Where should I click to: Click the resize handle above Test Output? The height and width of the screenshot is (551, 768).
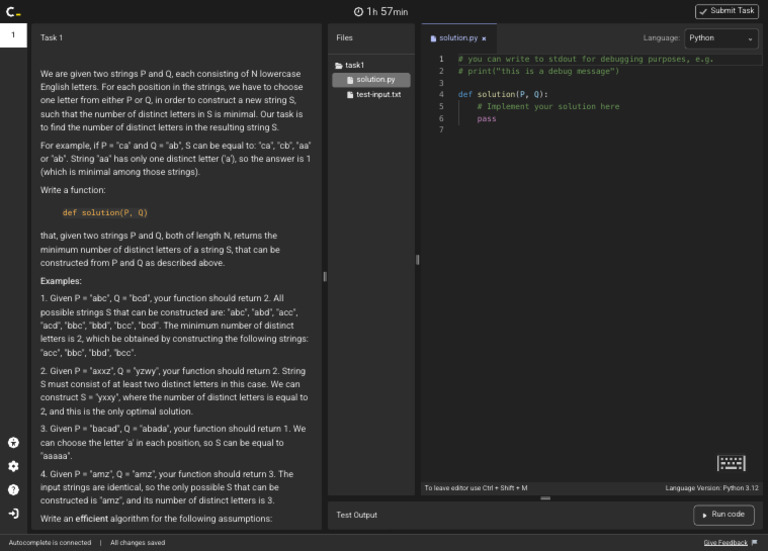545,497
